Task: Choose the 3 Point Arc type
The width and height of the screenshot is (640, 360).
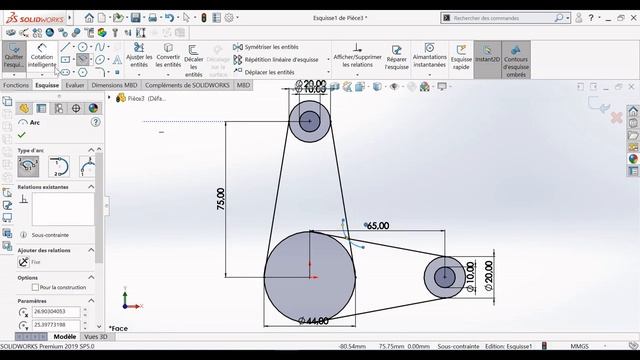Action: click(x=88, y=166)
